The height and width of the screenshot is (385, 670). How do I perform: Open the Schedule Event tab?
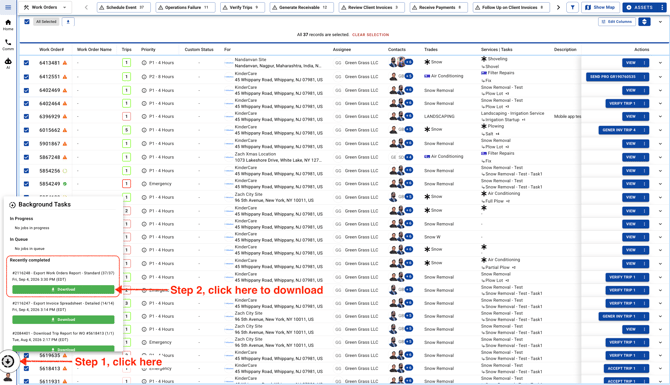tap(123, 7)
